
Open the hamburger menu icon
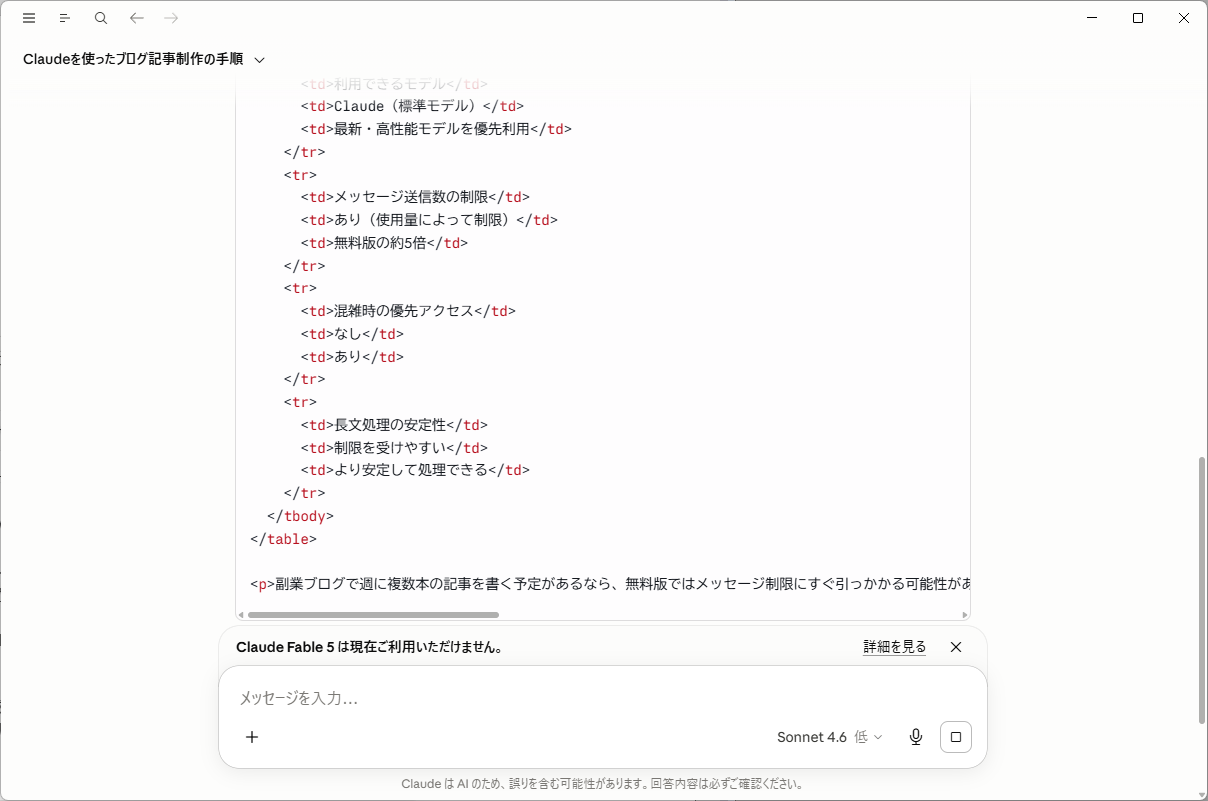[29, 18]
